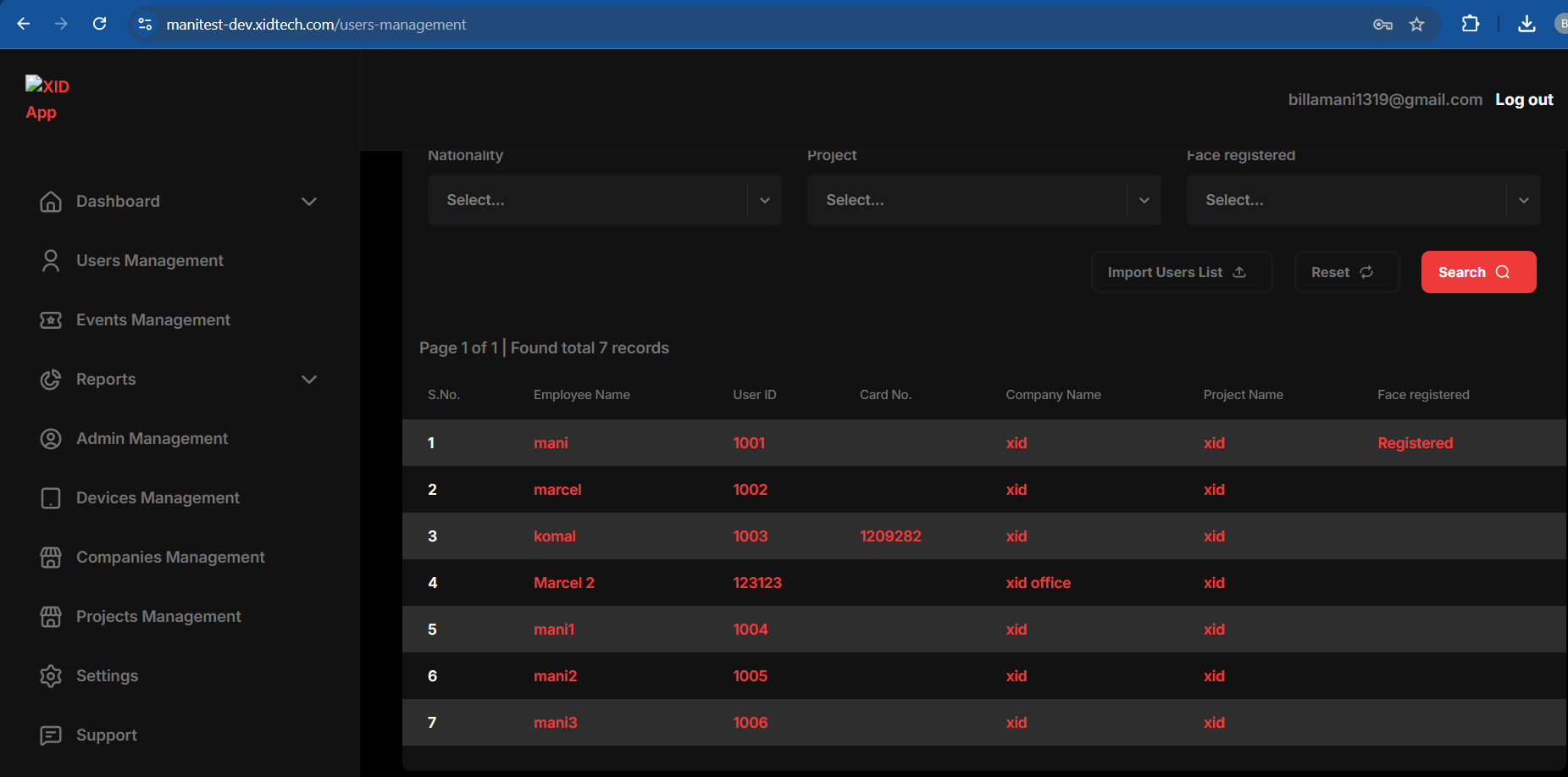1568x777 pixels.
Task: Click the Settings gear icon in sidebar
Action: point(51,676)
